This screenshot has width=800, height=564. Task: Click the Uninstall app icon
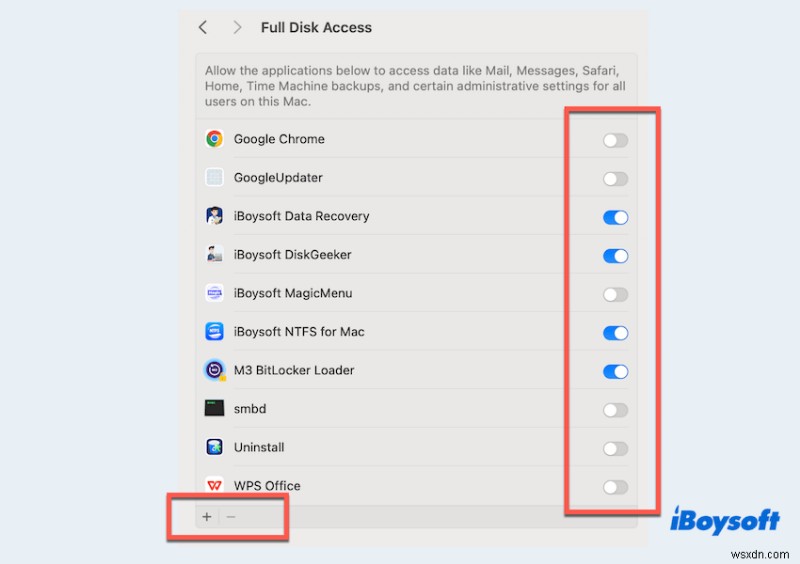tap(214, 447)
